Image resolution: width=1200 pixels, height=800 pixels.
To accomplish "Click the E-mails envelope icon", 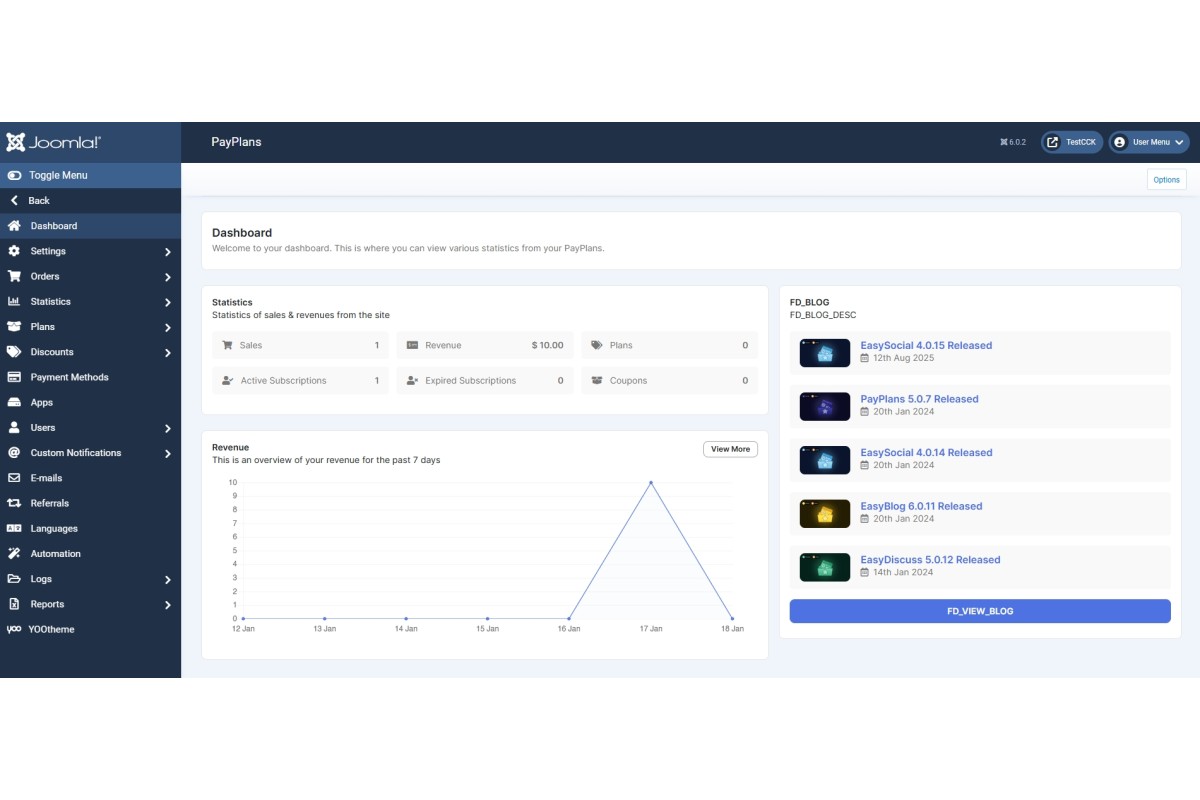I will [14, 478].
